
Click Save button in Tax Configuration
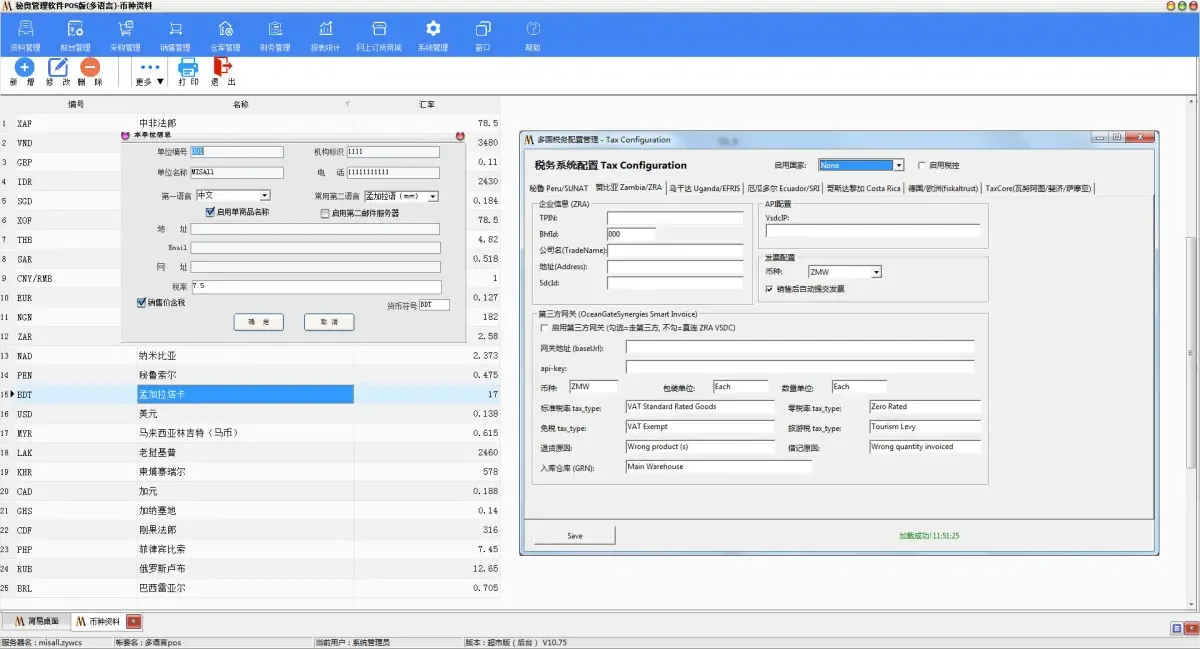[x=575, y=535]
